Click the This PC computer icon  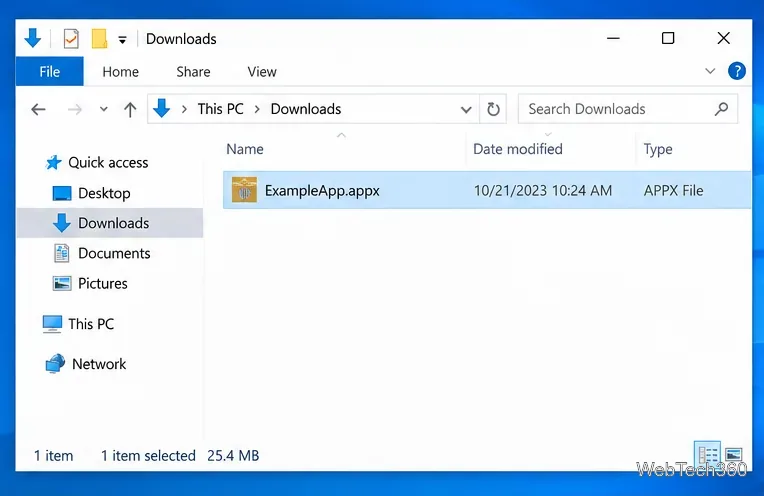tap(52, 324)
